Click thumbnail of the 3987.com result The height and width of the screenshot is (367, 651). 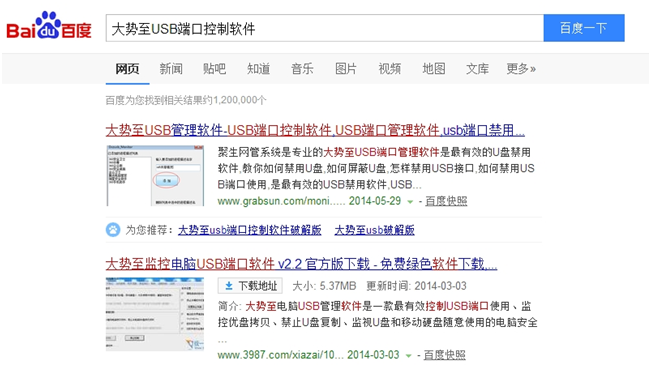click(155, 314)
